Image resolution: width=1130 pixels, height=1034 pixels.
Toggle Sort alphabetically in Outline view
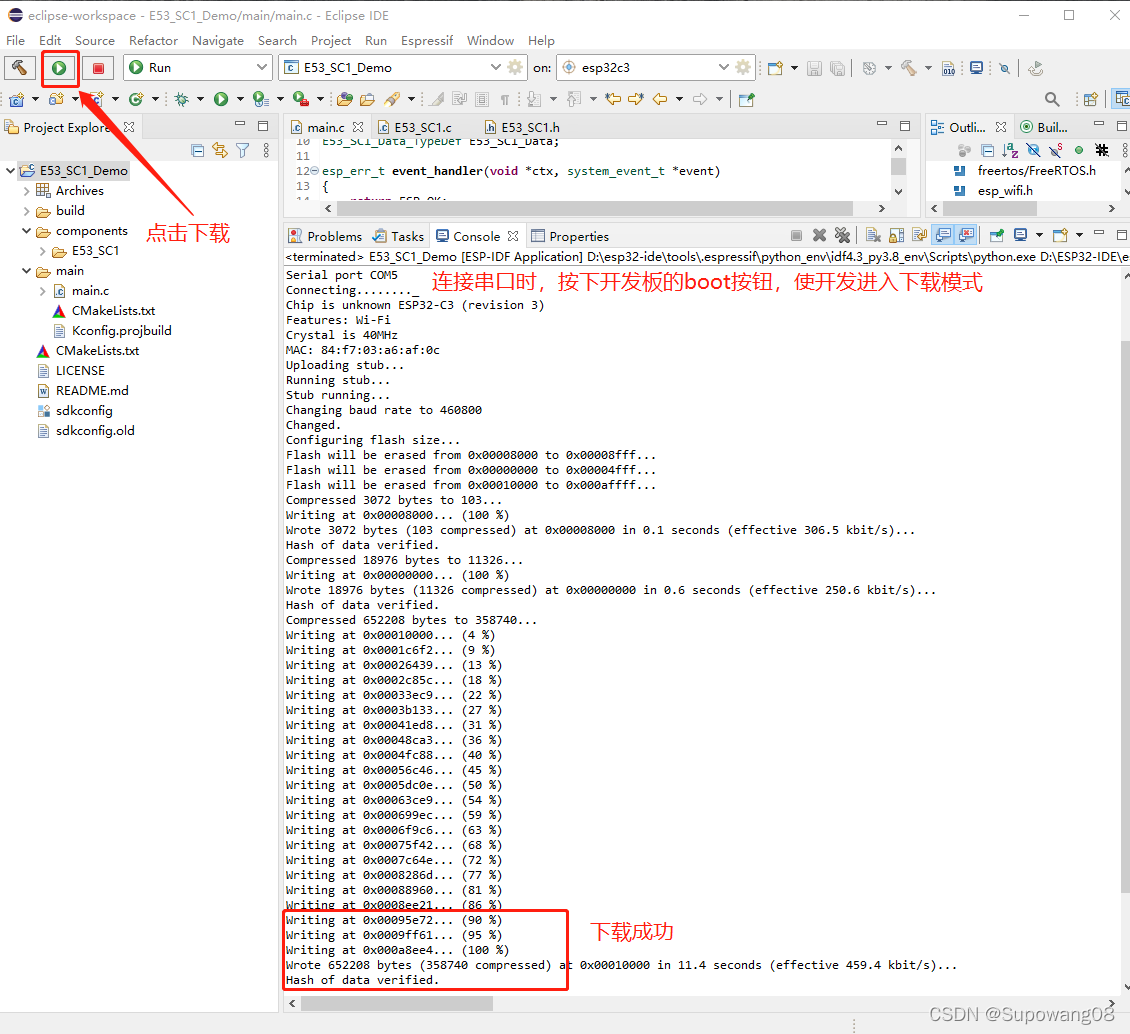(x=1010, y=151)
